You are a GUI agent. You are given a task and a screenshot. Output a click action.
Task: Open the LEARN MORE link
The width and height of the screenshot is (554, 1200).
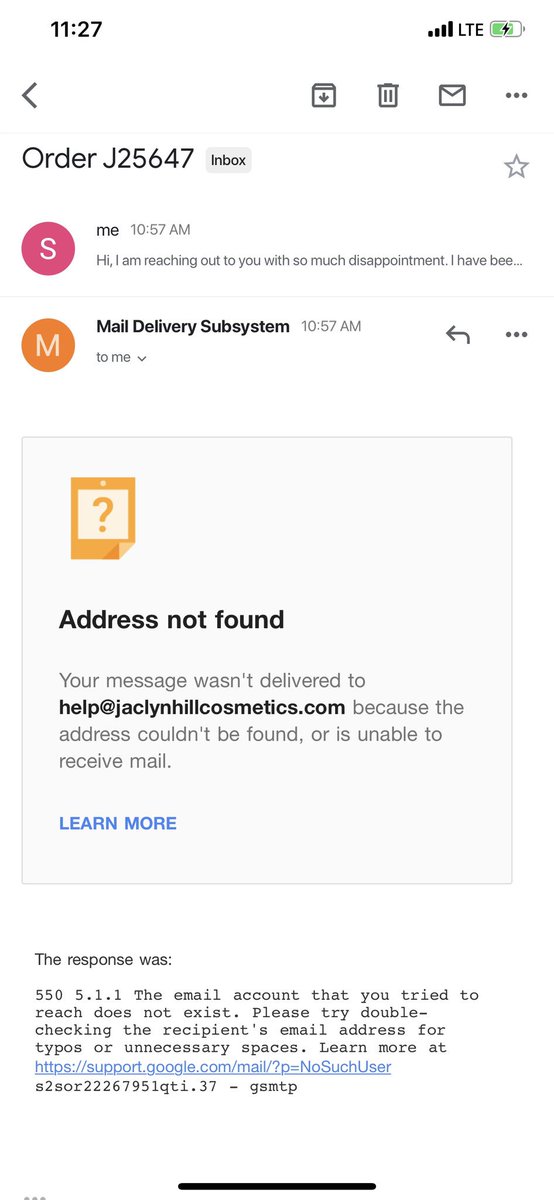118,823
